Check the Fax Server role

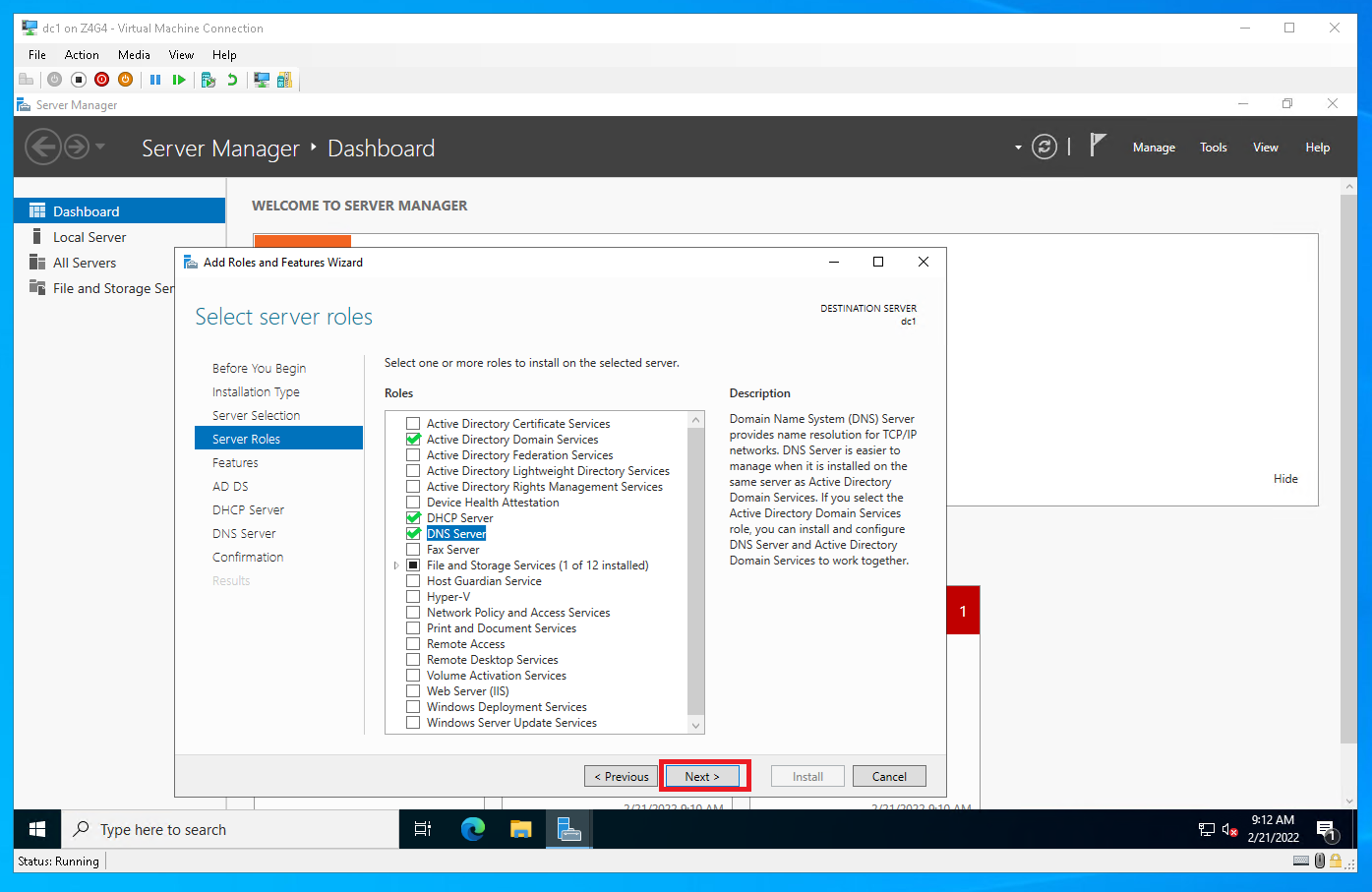[413, 550]
